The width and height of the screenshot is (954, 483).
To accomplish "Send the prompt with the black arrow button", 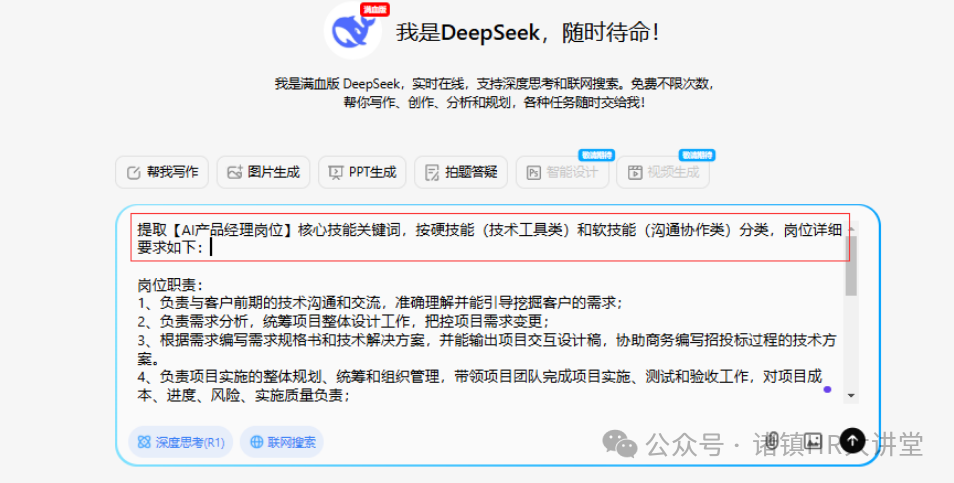I will point(852,439).
